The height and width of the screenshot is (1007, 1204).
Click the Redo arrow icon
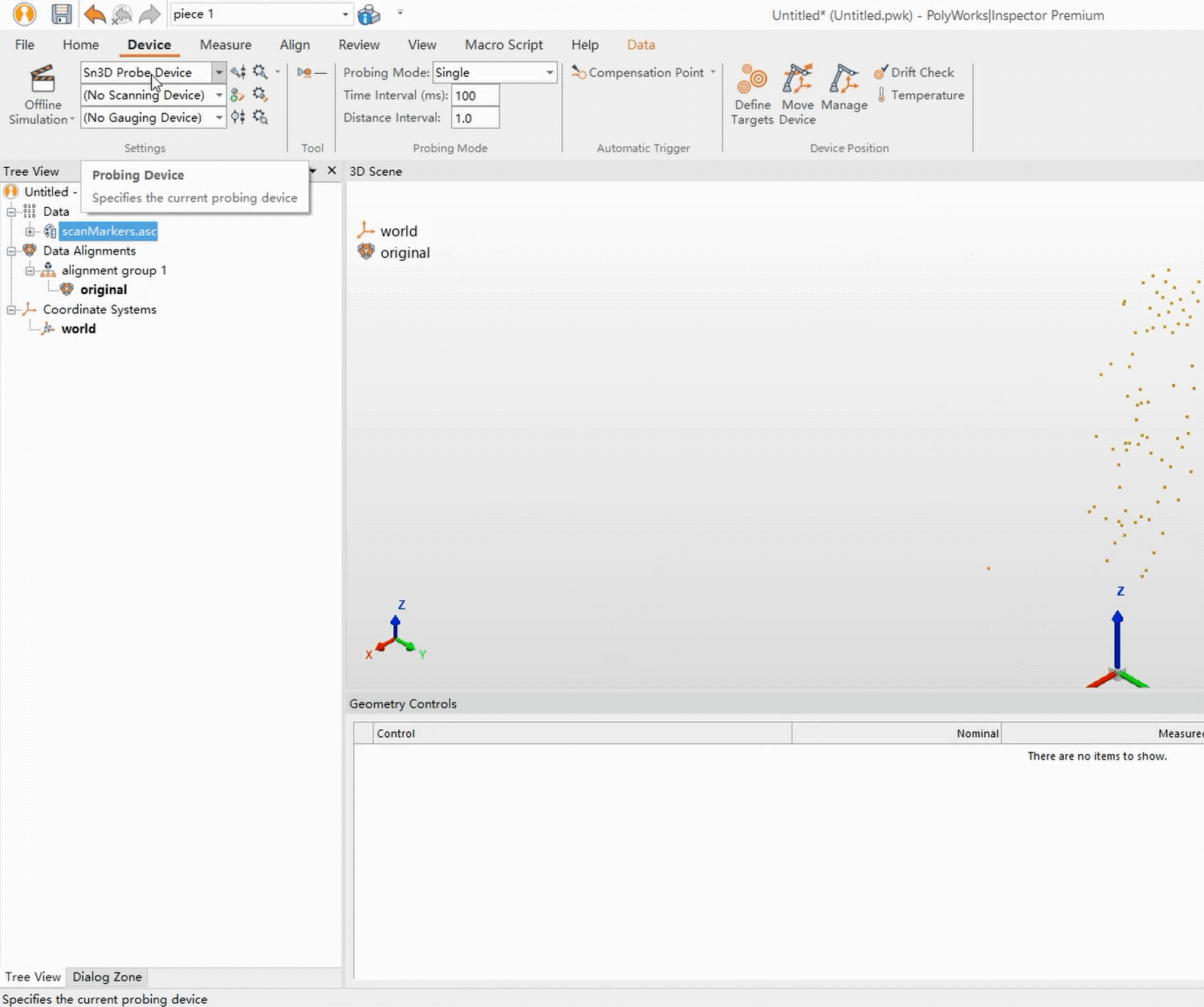pos(149,14)
